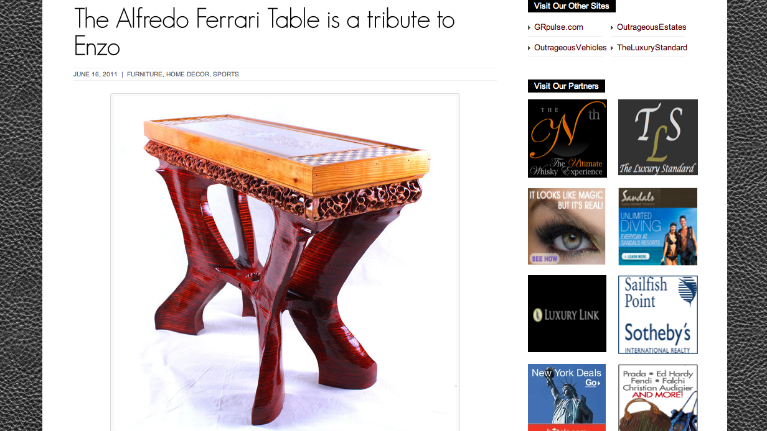
Task: Open the OutrageousEstates link
Action: point(651,27)
